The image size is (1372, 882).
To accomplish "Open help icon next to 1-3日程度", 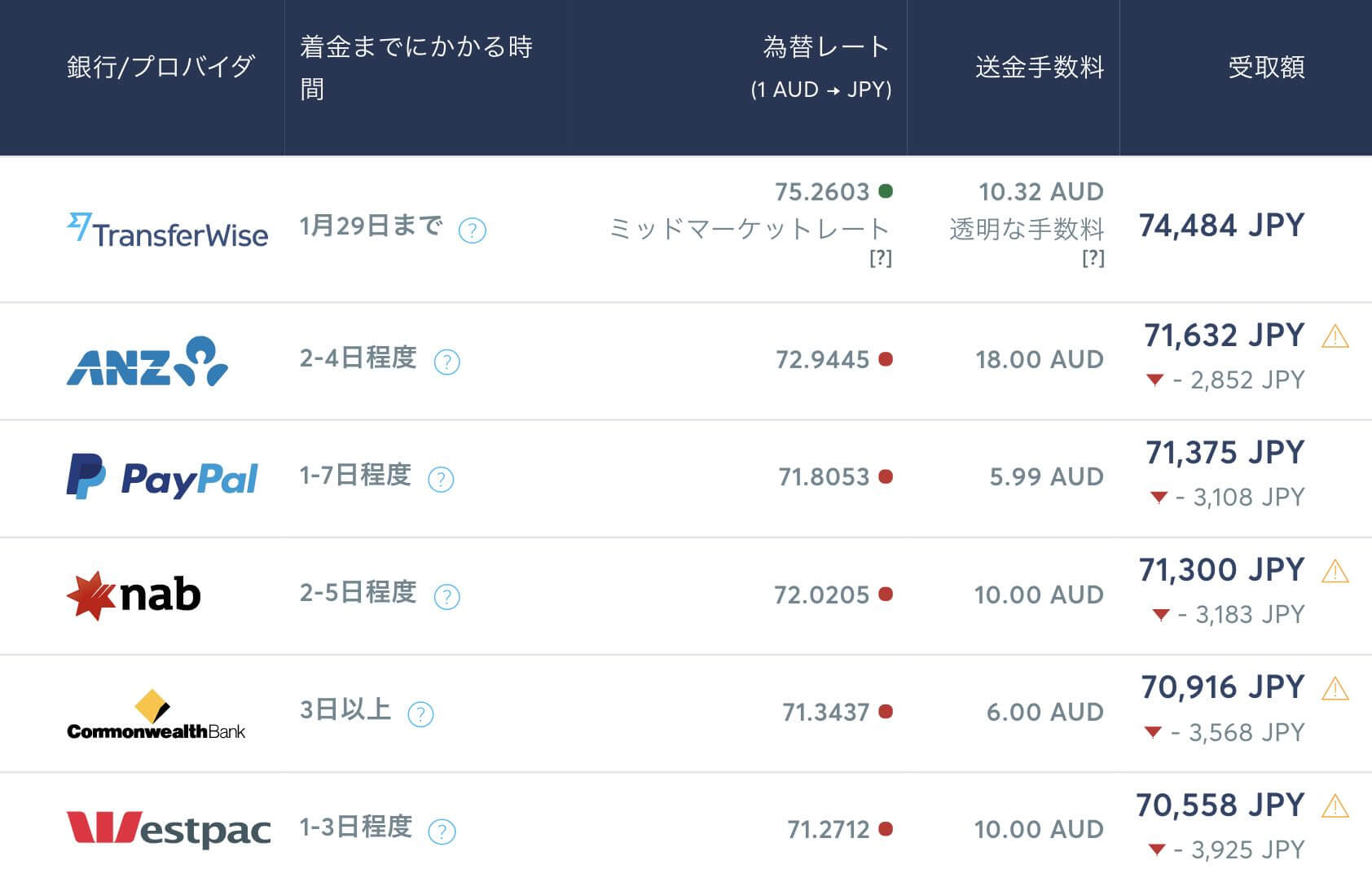I will point(442,832).
